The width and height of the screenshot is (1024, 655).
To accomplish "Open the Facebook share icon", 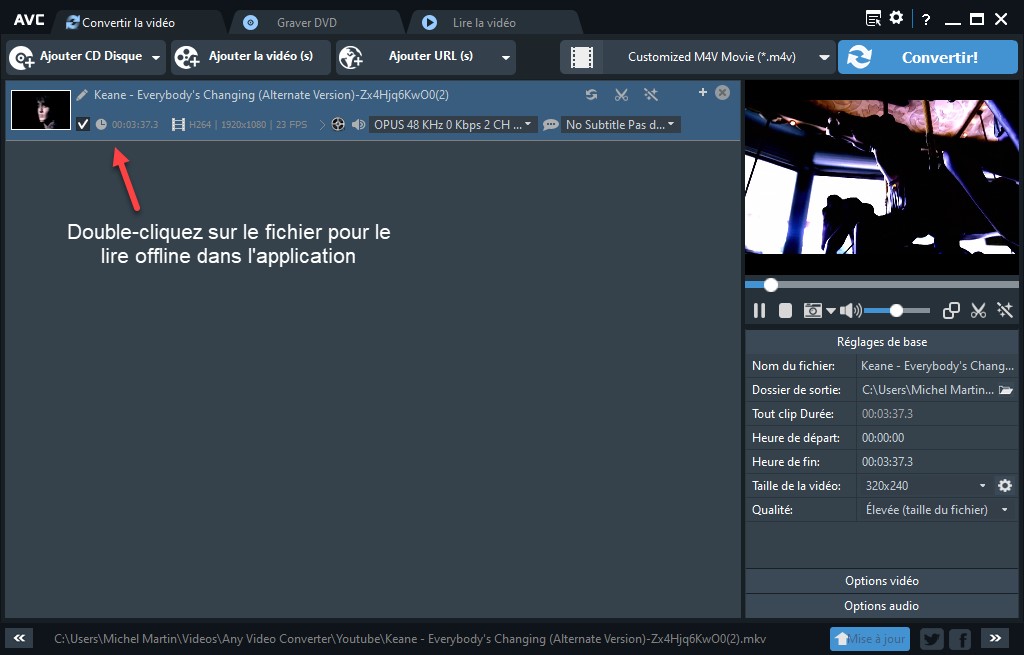I will (x=960, y=639).
